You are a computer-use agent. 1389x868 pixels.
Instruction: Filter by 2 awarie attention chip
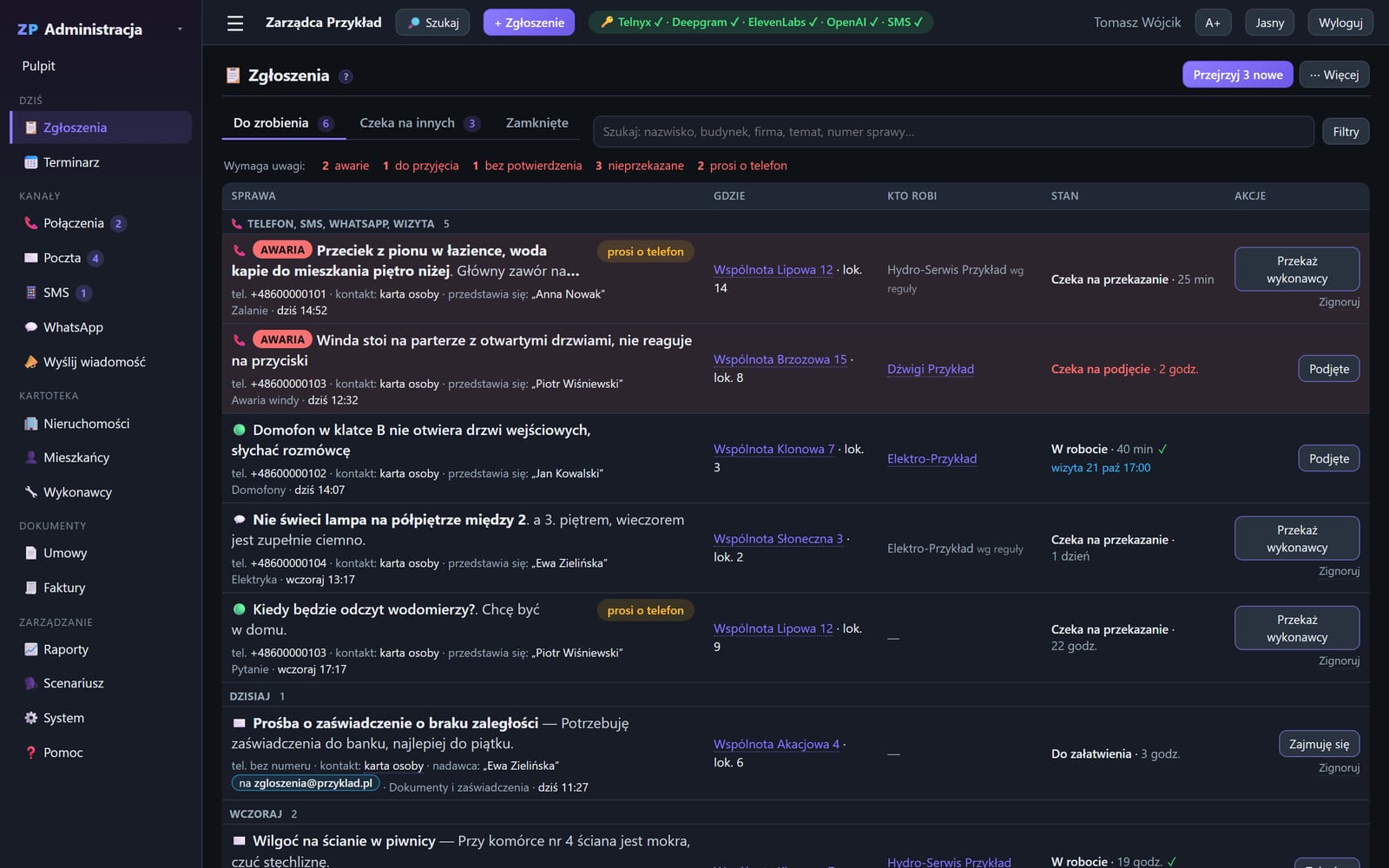click(346, 166)
